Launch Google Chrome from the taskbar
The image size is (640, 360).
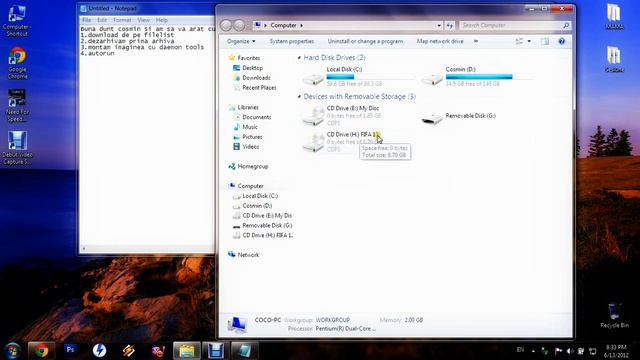(41, 350)
